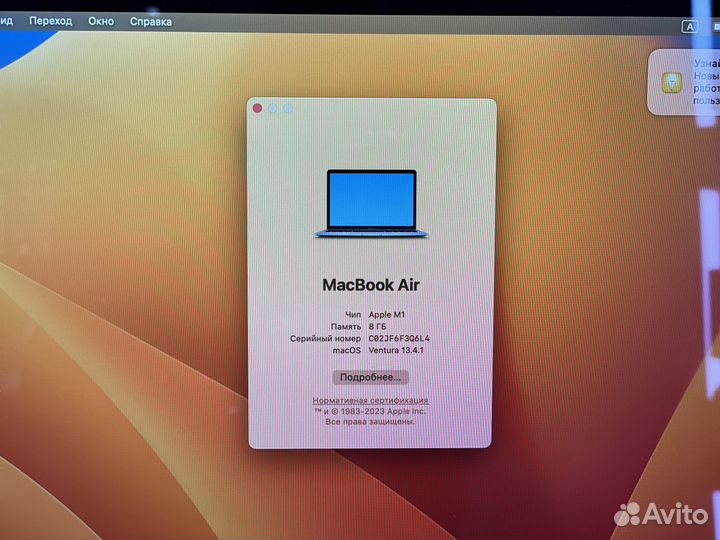Click the 8 ГБ memory value
The height and width of the screenshot is (540, 720).
click(377, 326)
